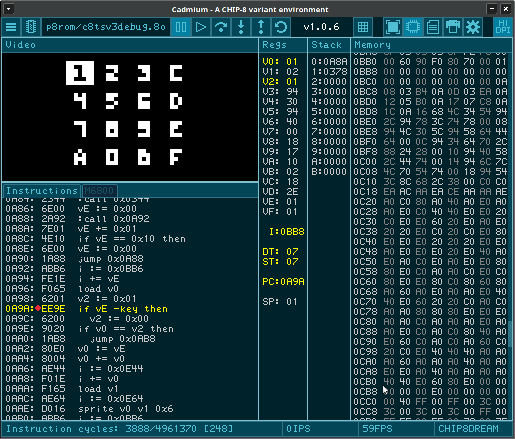Step out with the up arrow

(x=261, y=27)
